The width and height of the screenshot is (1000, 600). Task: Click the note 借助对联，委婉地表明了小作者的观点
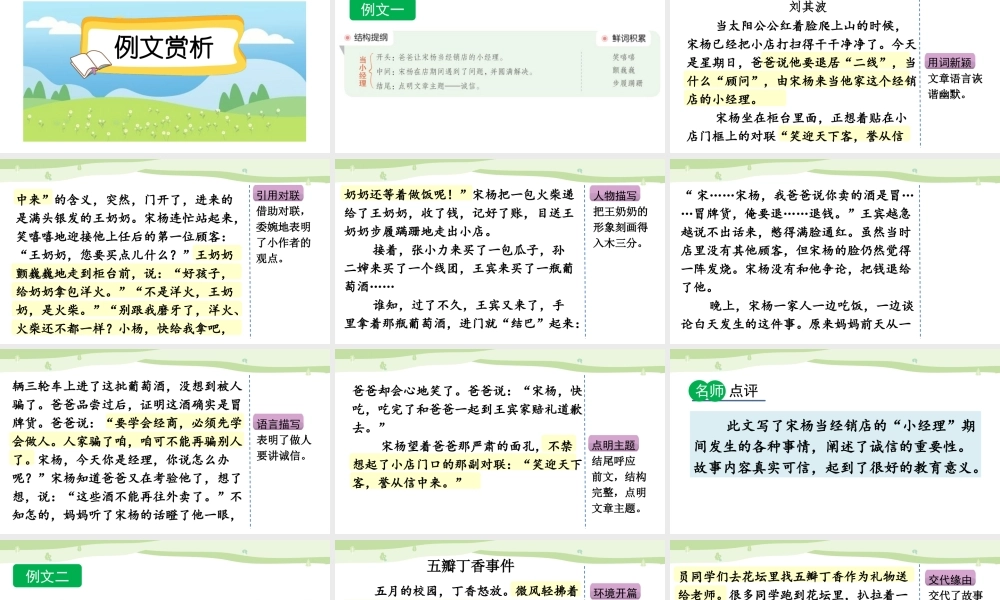click(283, 235)
